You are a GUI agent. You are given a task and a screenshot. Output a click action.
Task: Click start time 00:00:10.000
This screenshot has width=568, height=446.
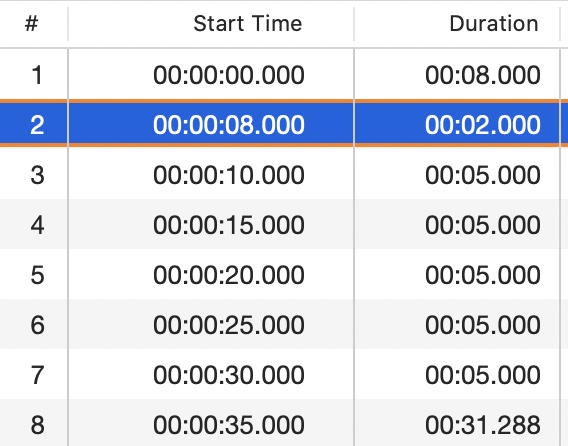(x=229, y=175)
